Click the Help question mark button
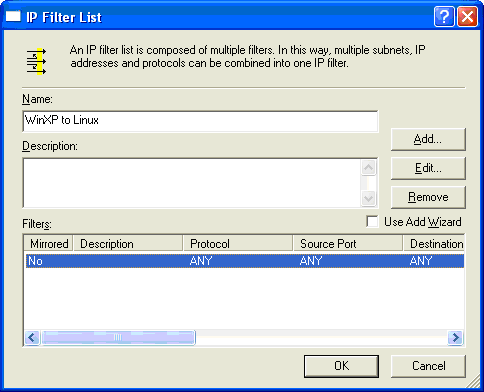Image resolution: width=484 pixels, height=392 pixels. tap(444, 16)
